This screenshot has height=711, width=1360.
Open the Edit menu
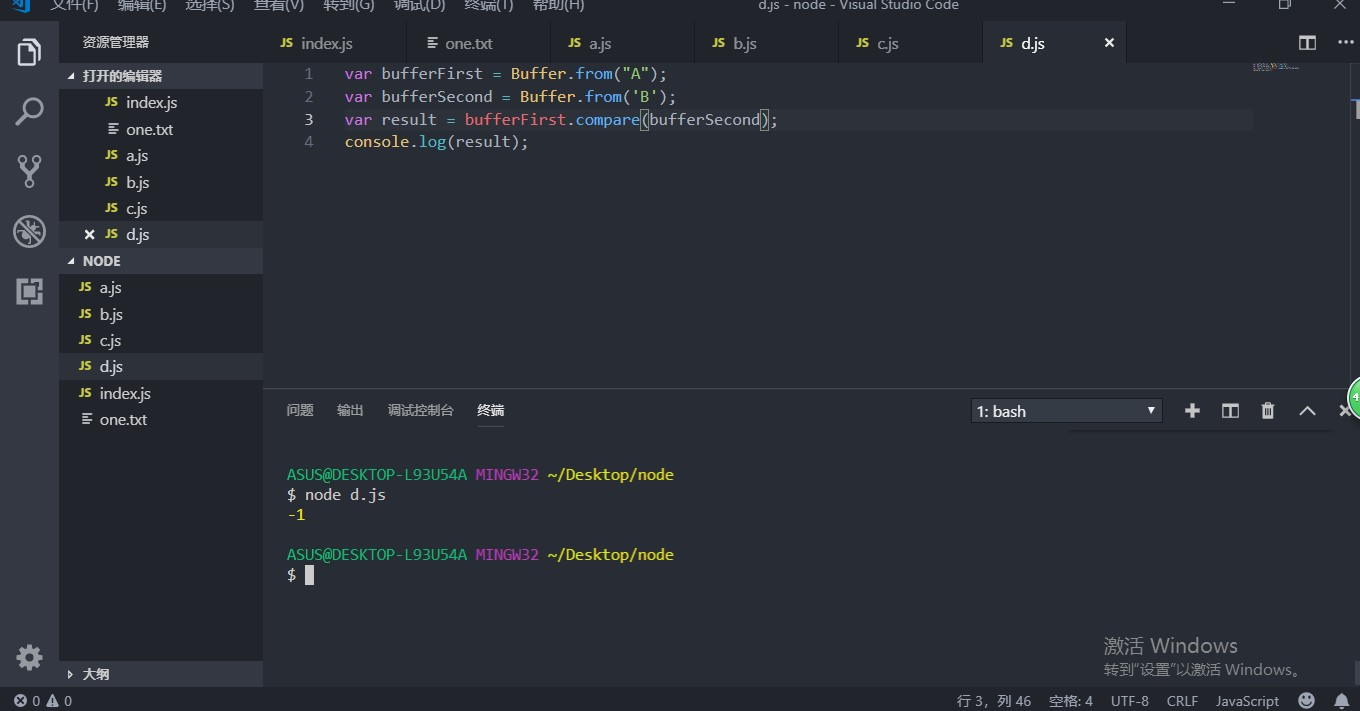pos(142,5)
